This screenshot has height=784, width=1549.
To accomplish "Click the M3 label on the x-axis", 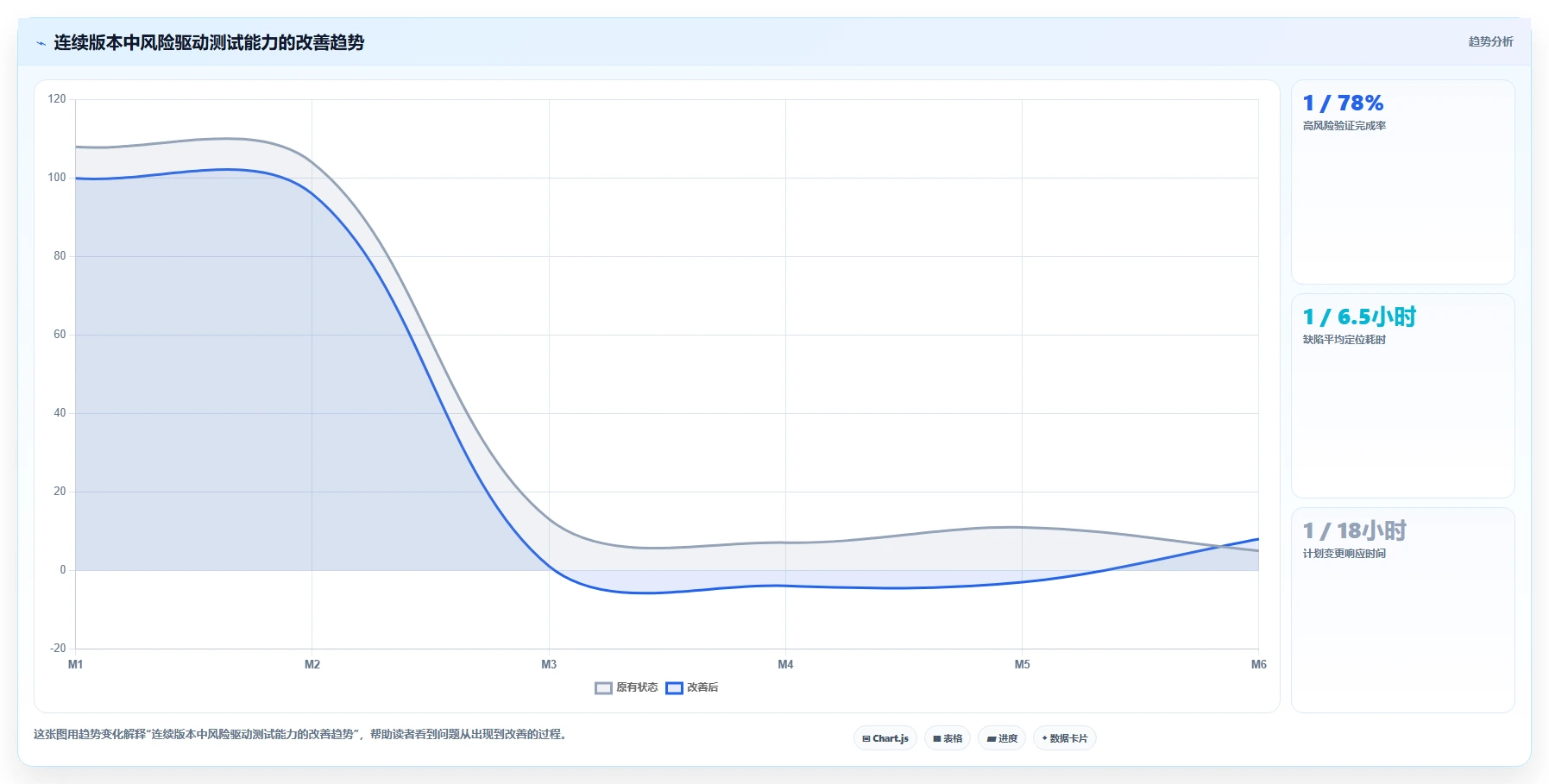I will 549,664.
